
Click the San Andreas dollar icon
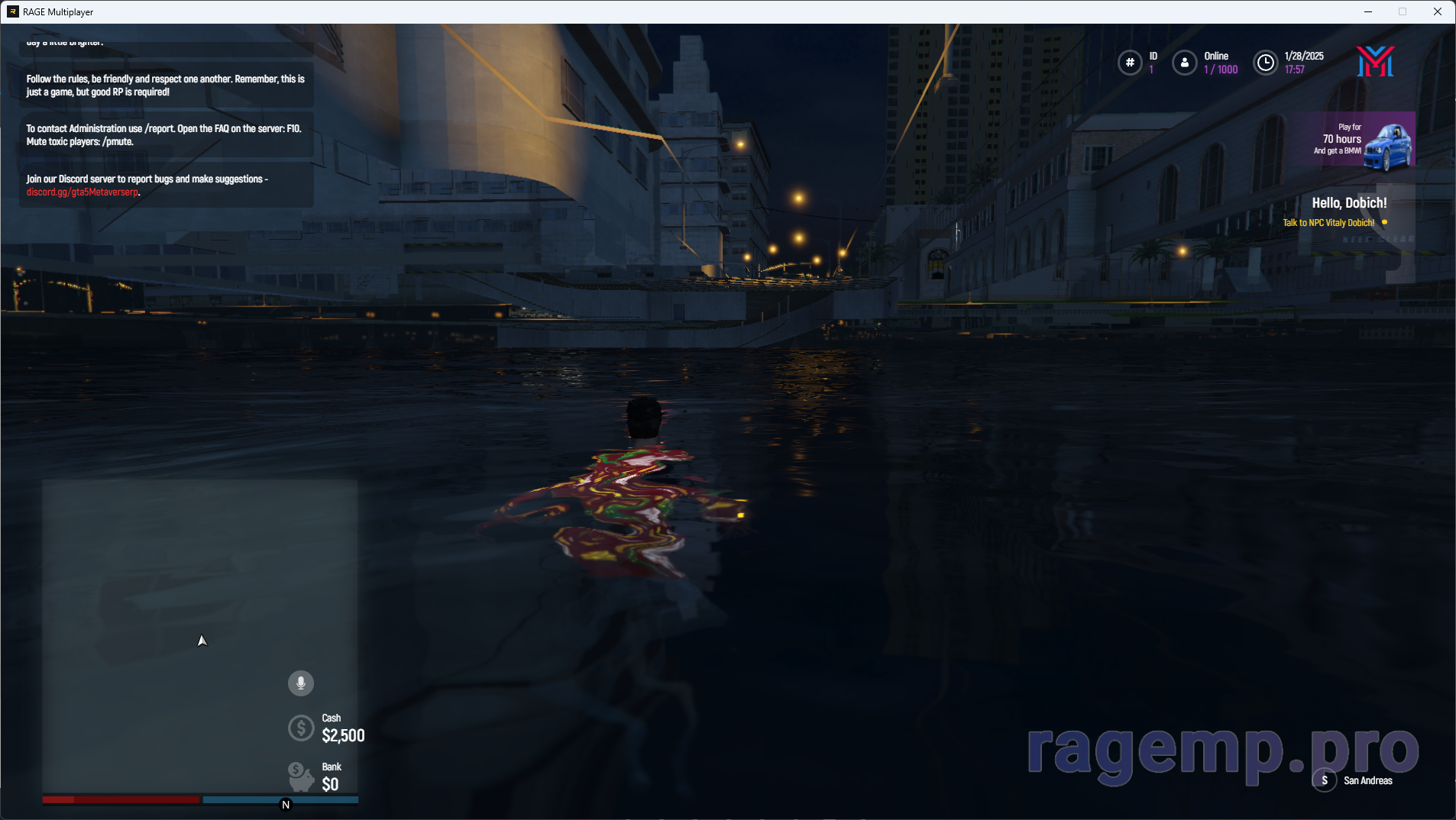[x=1324, y=780]
